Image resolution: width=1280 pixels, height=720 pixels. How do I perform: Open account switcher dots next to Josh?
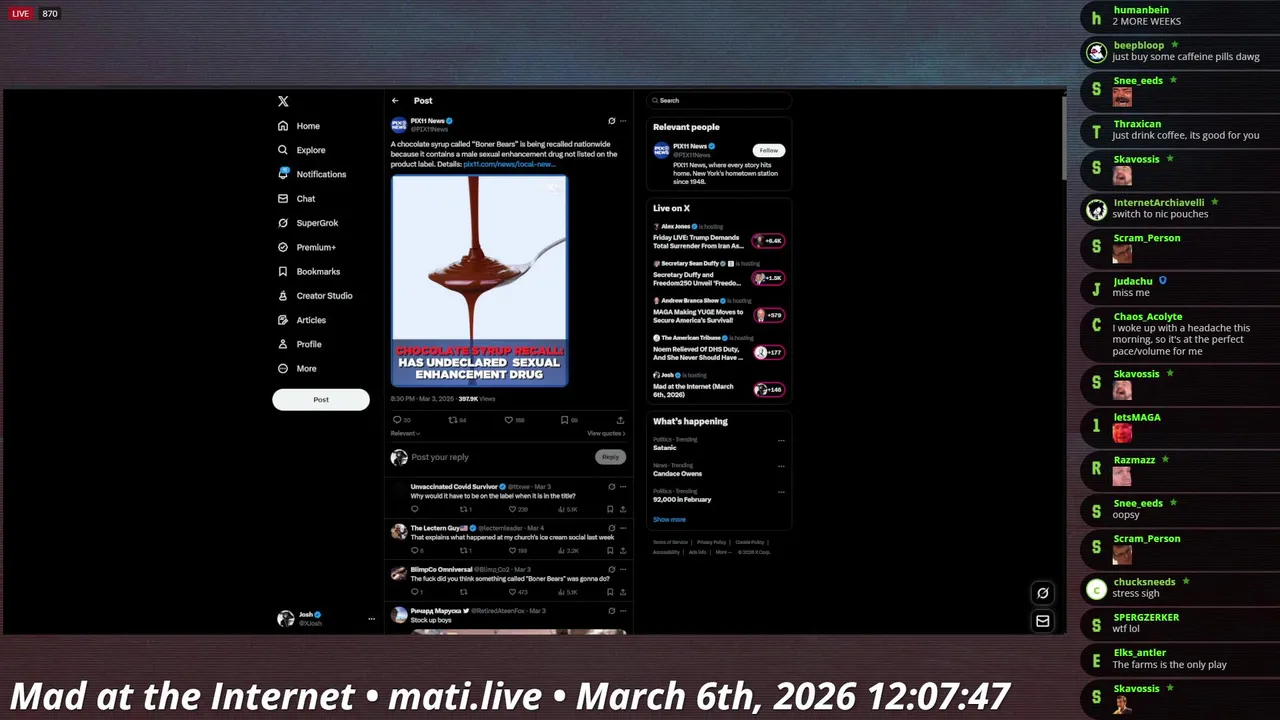pyautogui.click(x=371, y=619)
